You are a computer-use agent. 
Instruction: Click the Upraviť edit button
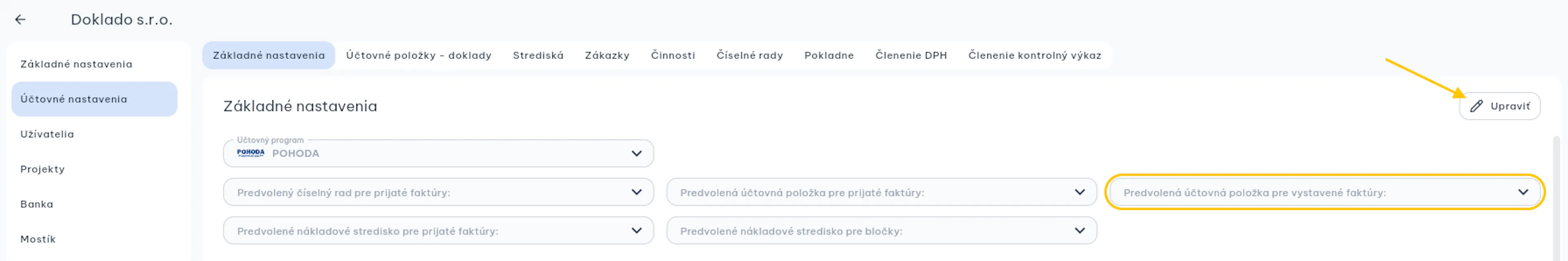coord(1499,106)
